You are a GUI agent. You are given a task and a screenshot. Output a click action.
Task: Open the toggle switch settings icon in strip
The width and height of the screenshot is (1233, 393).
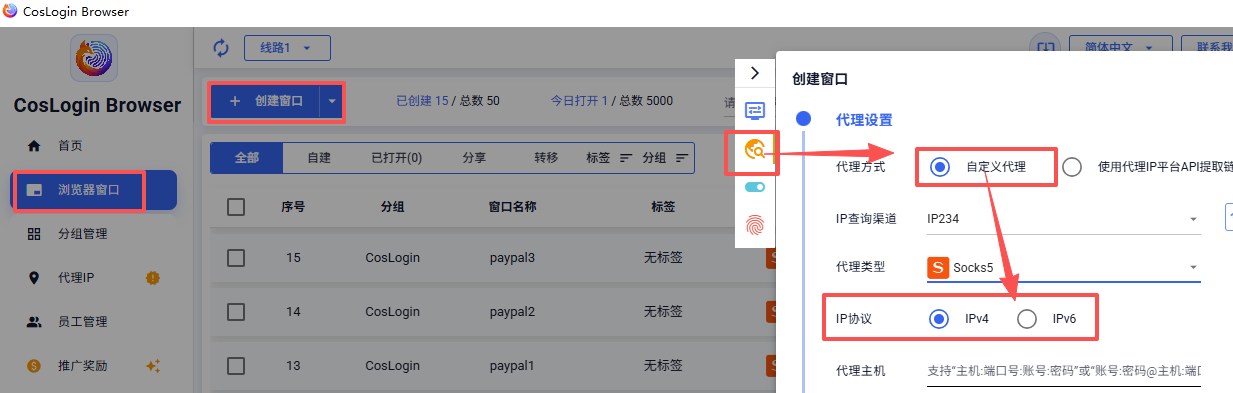(x=755, y=186)
